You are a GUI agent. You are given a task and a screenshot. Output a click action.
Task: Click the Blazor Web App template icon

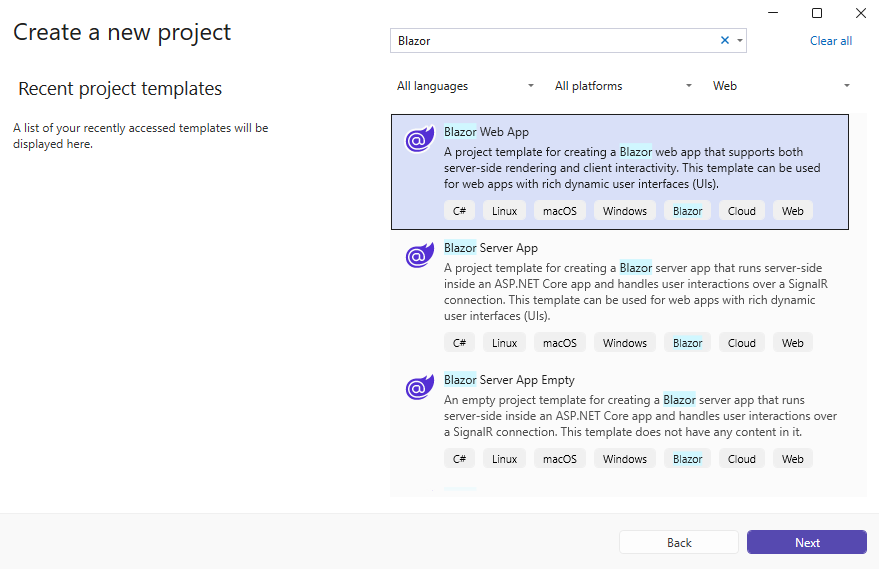pyautogui.click(x=420, y=138)
